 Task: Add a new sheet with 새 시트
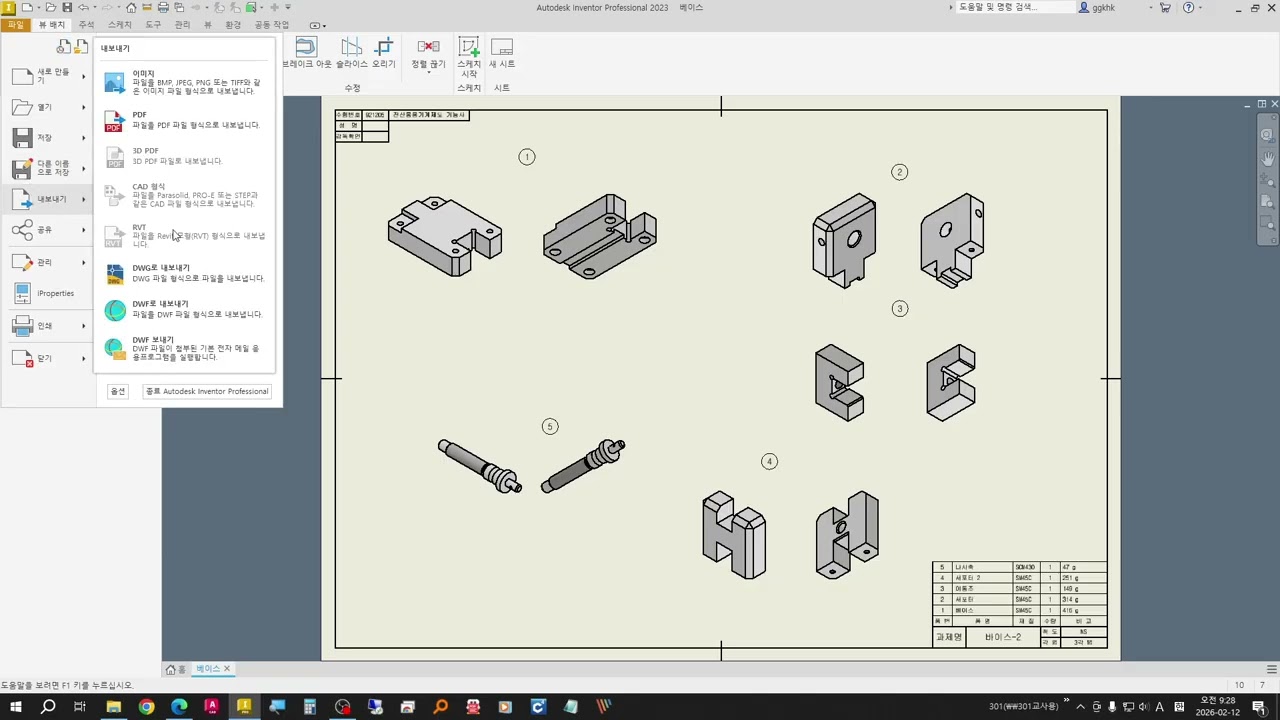(502, 54)
